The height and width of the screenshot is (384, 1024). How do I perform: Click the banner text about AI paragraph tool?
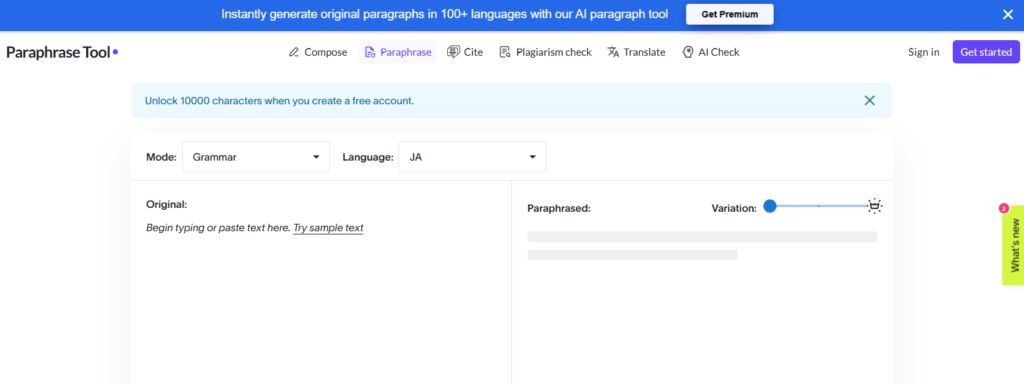pos(445,14)
